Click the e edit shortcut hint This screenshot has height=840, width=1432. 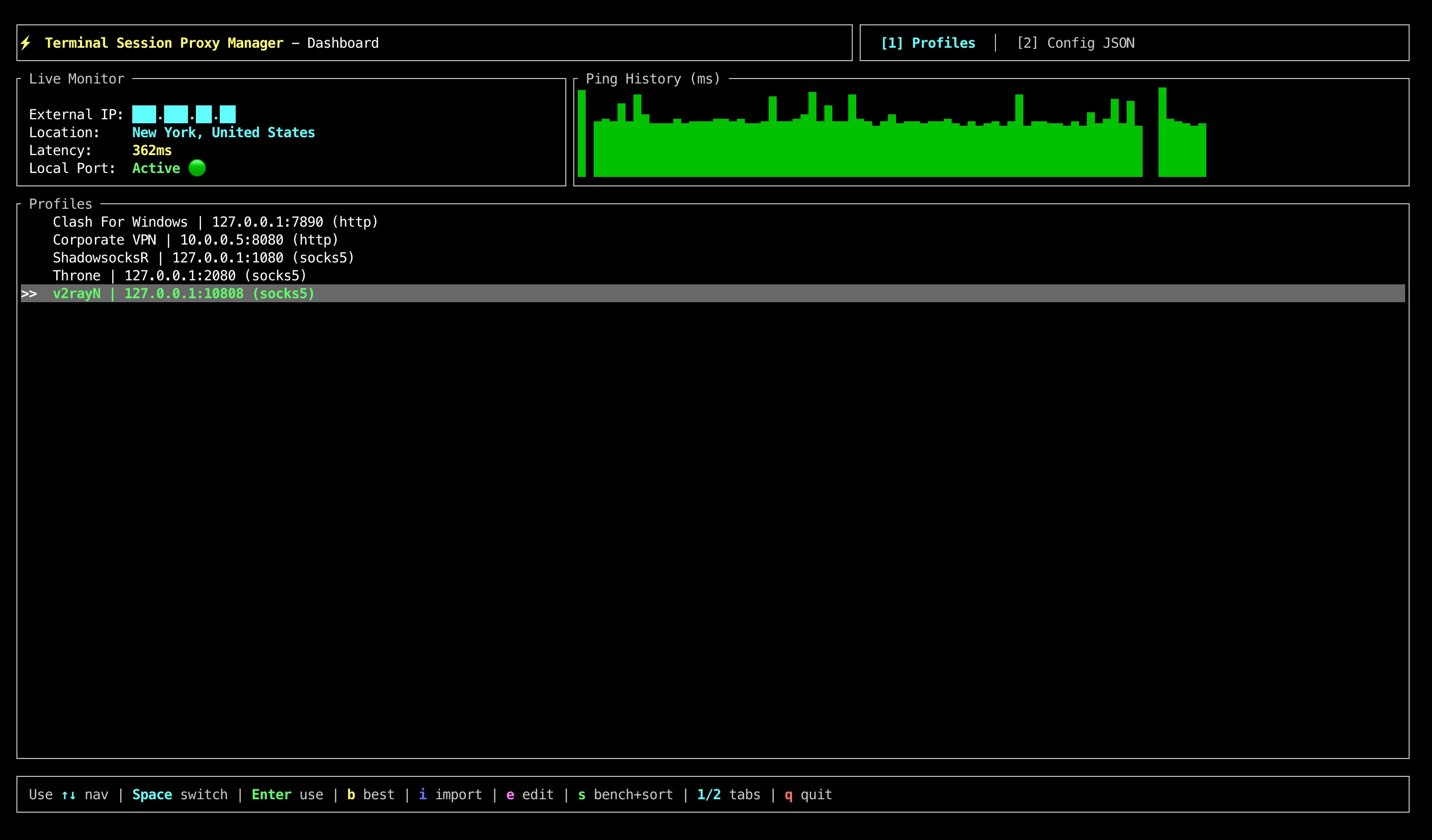(x=530, y=795)
